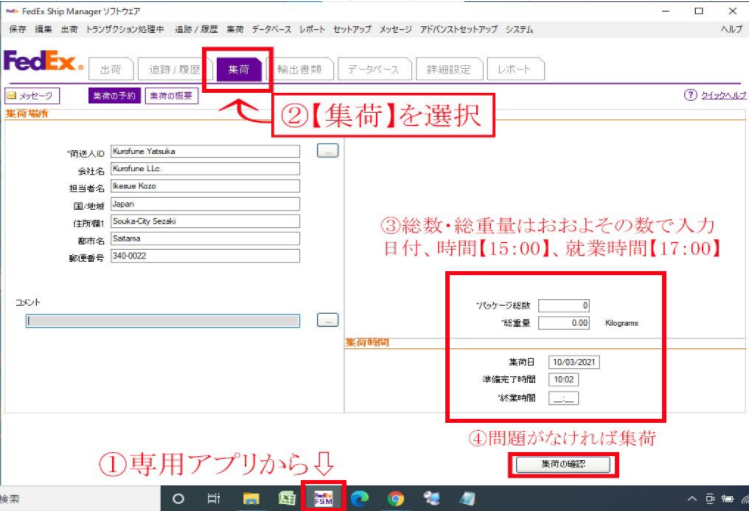This screenshot has width=749, height=511.
Task: Open the ヘルプ menu
Action: coord(732,29)
